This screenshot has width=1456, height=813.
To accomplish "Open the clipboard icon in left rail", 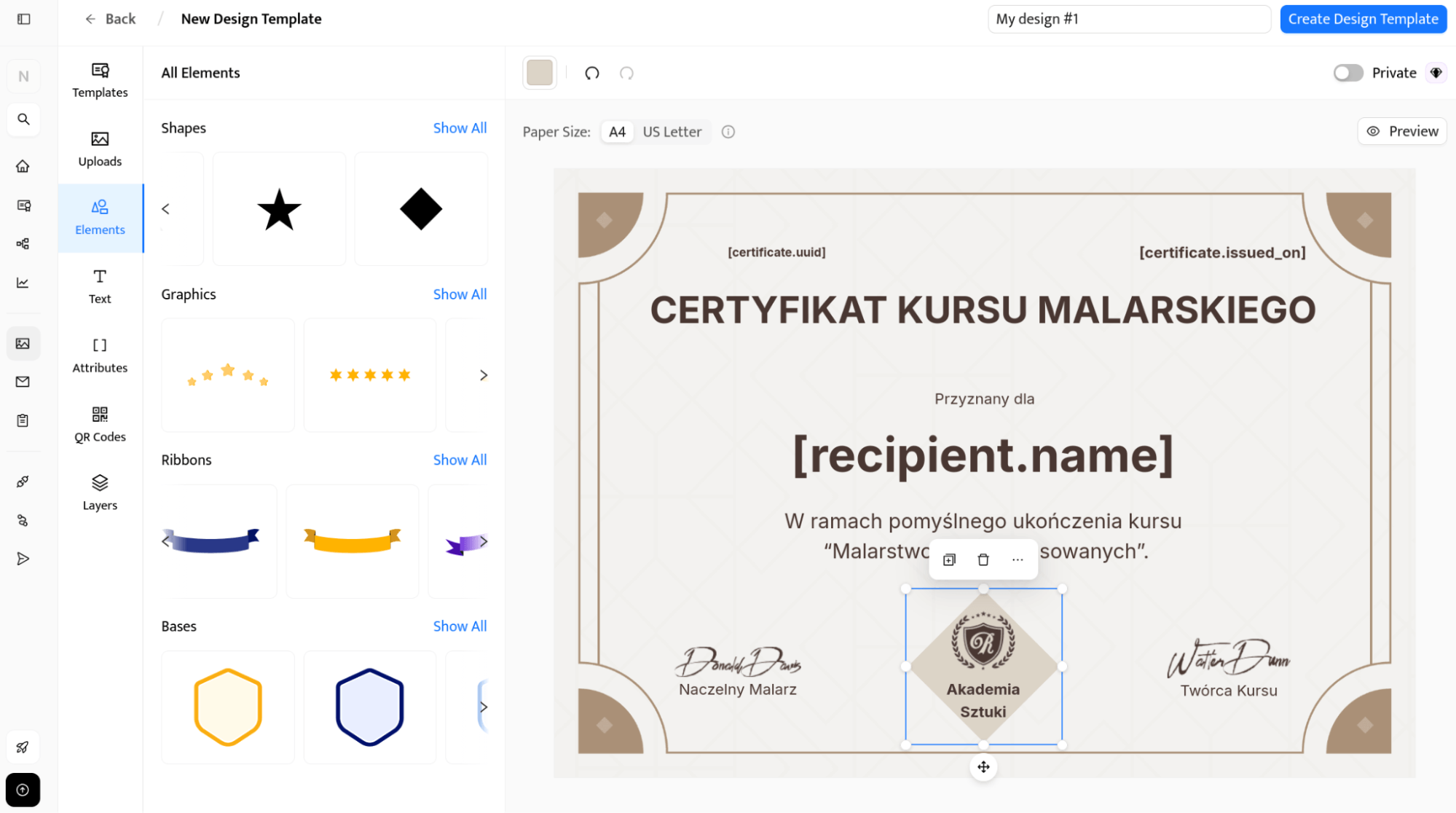I will click(x=23, y=420).
